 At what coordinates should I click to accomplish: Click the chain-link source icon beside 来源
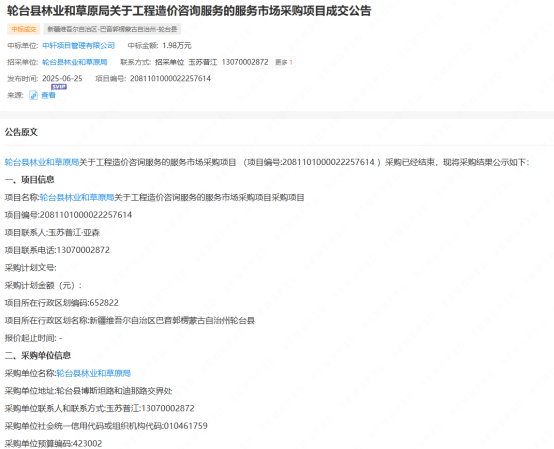pyautogui.click(x=34, y=95)
